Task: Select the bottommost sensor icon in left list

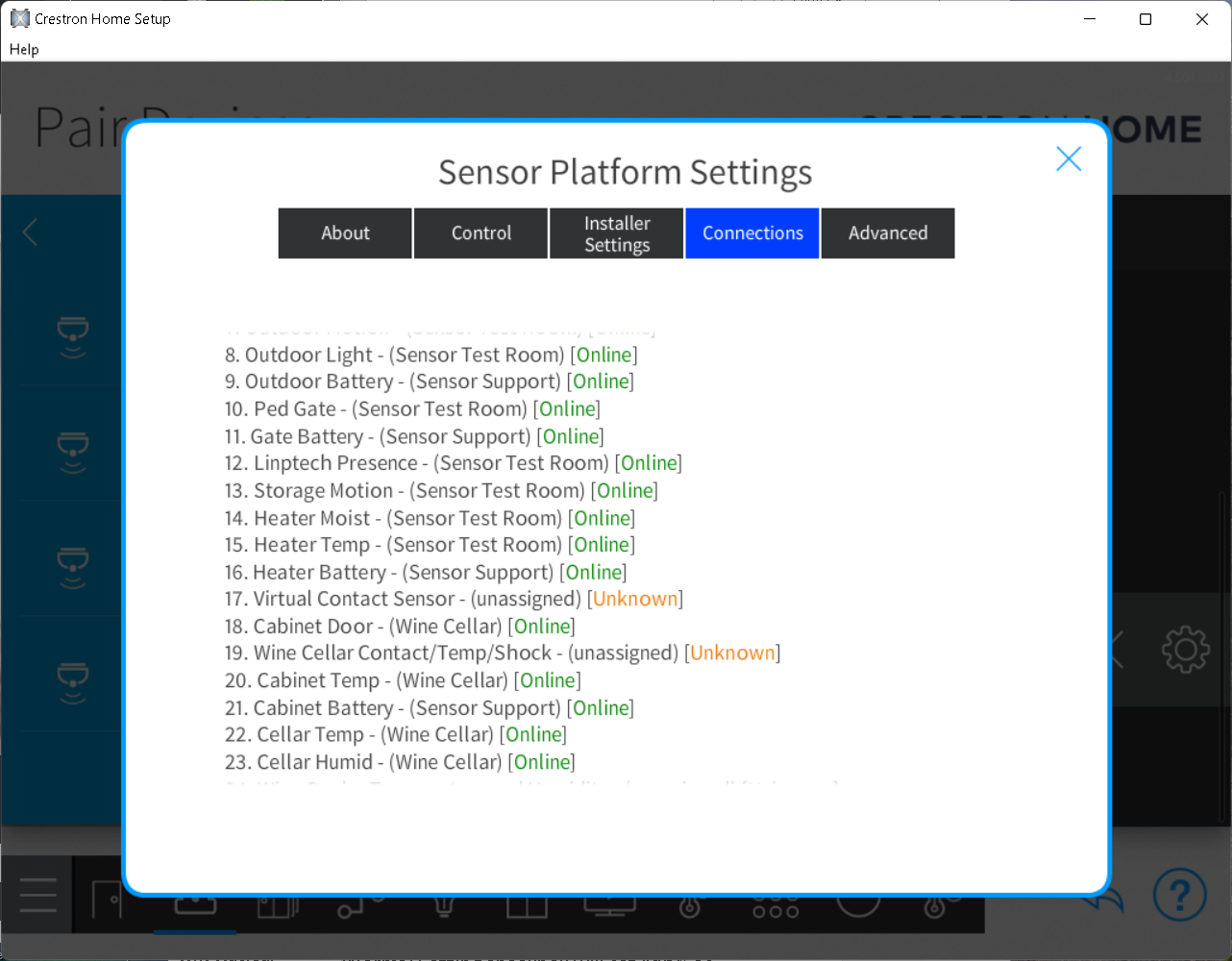Action: point(73,679)
